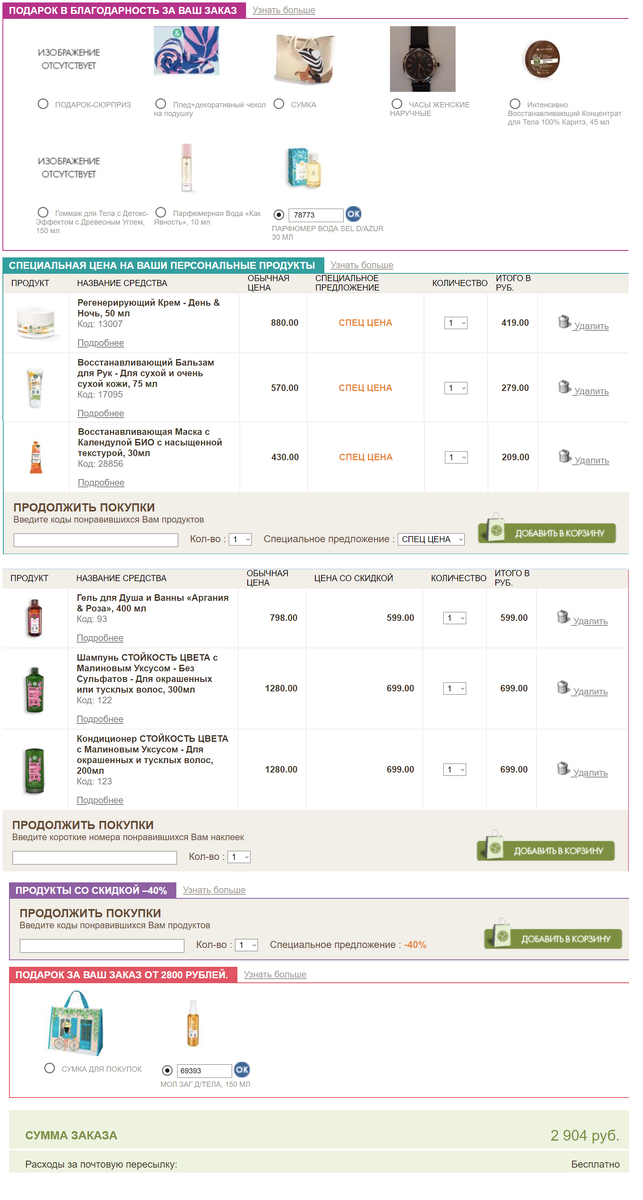This screenshot has height=1200, width=643.
Task: Remove Восстанавливающий Бальзам via trash icon
Action: pyautogui.click(x=565, y=388)
